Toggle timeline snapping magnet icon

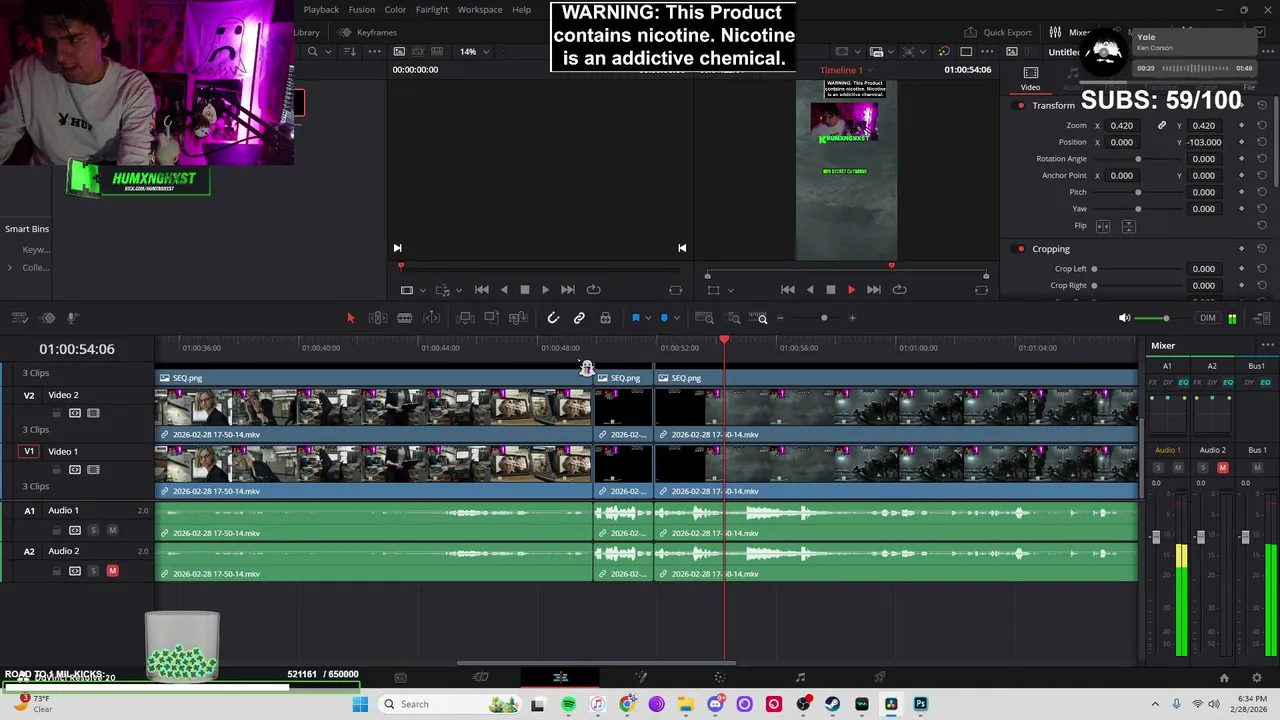[553, 318]
